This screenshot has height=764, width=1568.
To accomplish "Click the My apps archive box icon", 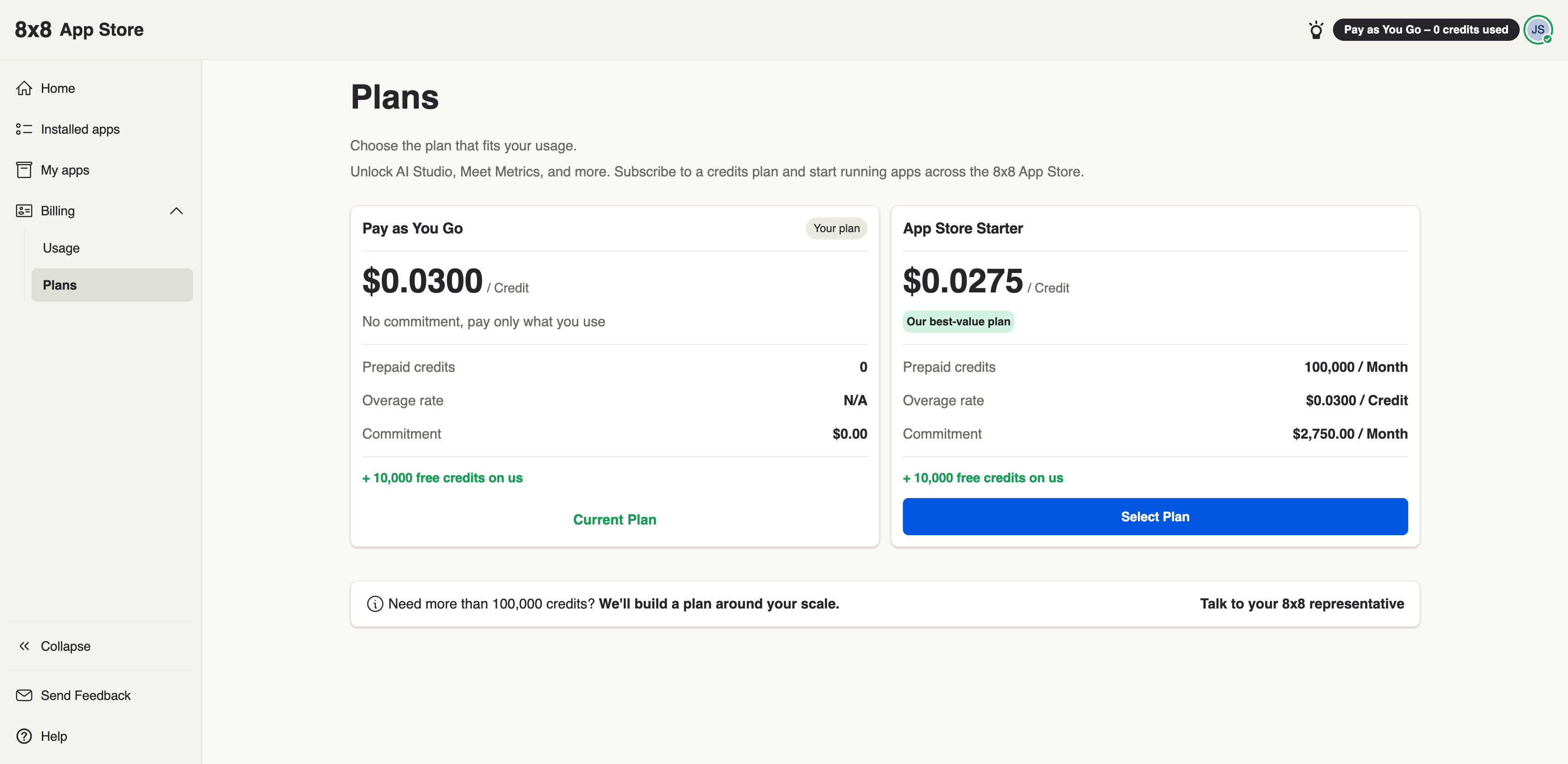I will click(x=24, y=170).
